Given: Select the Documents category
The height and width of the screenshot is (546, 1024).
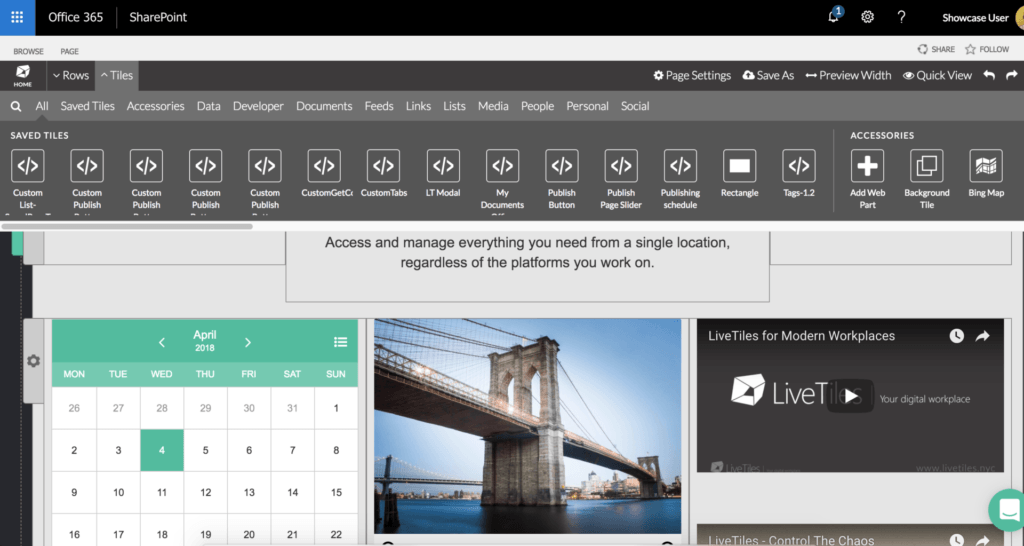Looking at the screenshot, I should pos(324,106).
